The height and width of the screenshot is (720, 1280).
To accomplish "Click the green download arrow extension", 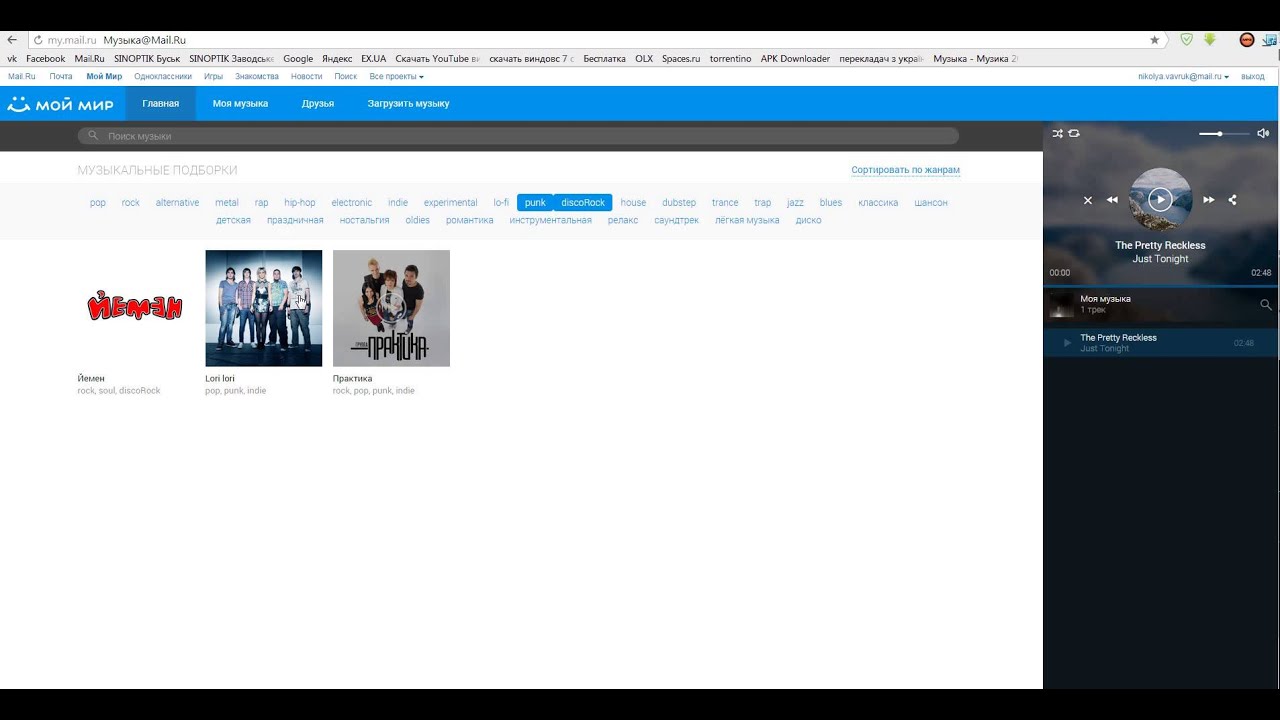I will pos(1209,40).
